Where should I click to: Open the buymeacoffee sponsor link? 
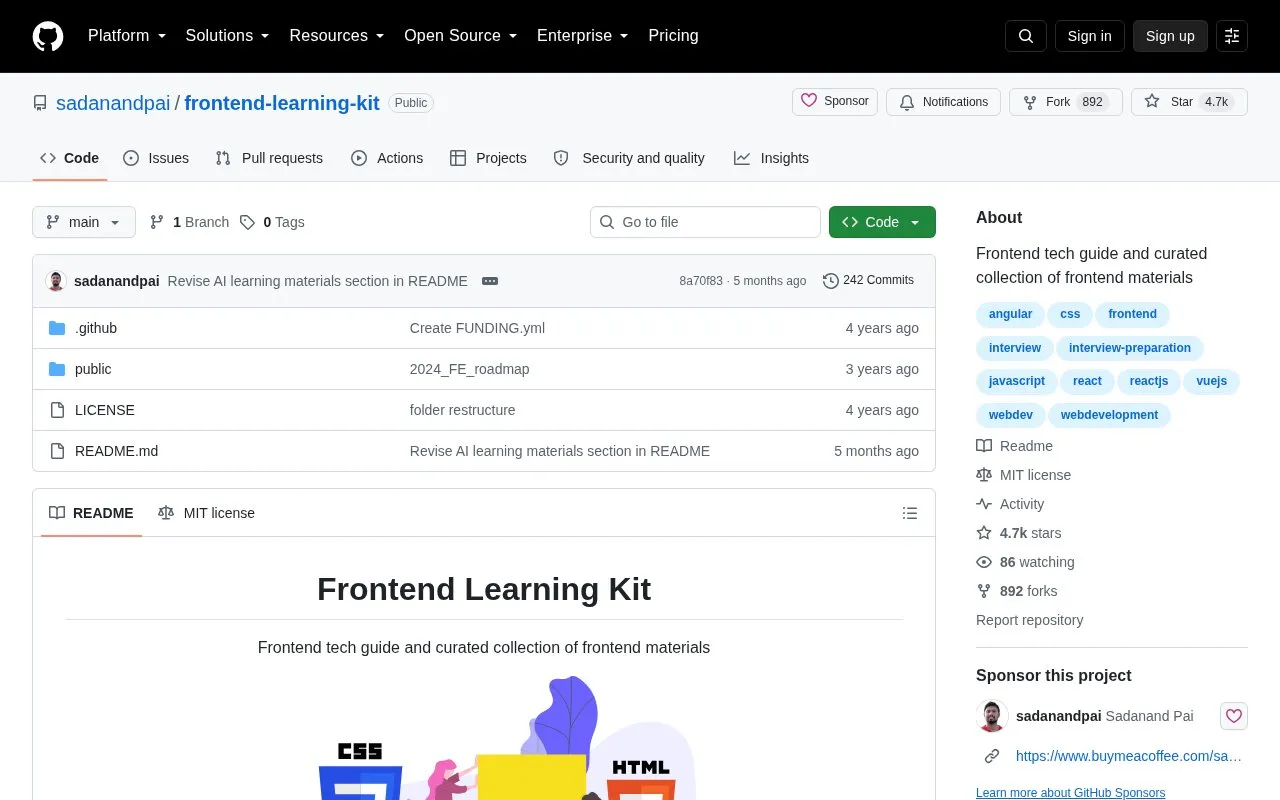pyautogui.click(x=1129, y=756)
